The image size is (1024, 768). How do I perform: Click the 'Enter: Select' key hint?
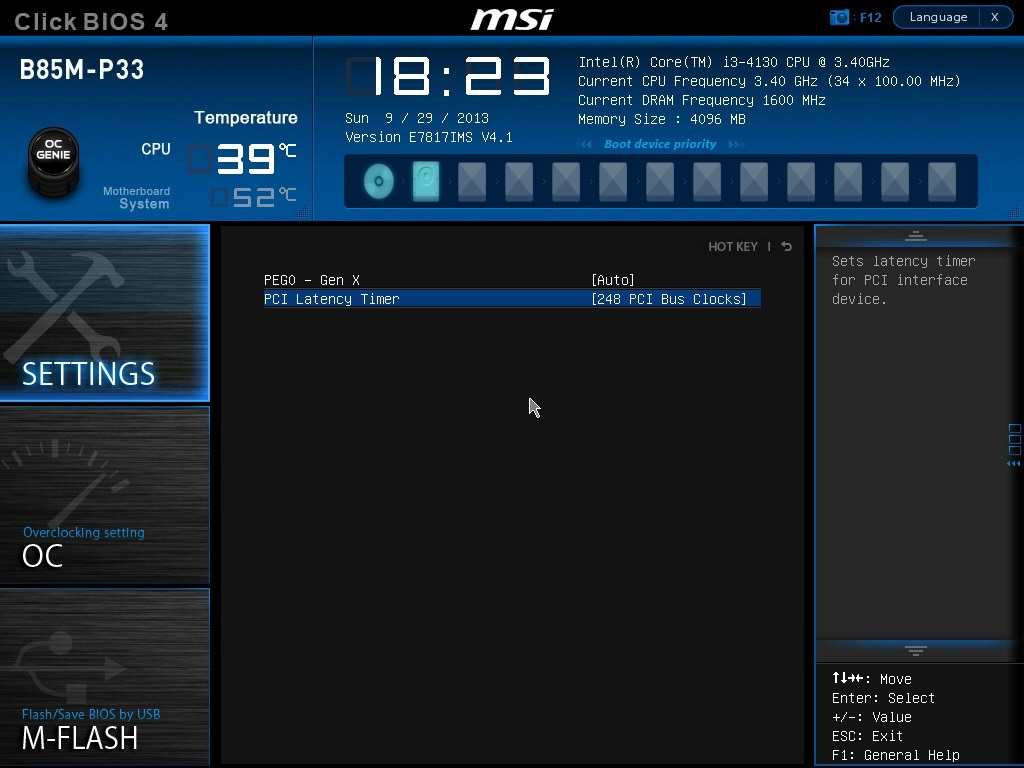pyautogui.click(x=883, y=698)
